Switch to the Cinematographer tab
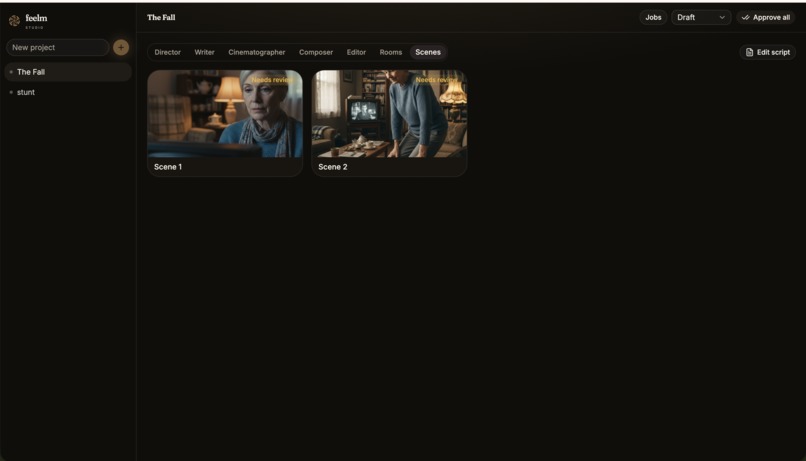This screenshot has height=461, width=806. pyautogui.click(x=257, y=52)
